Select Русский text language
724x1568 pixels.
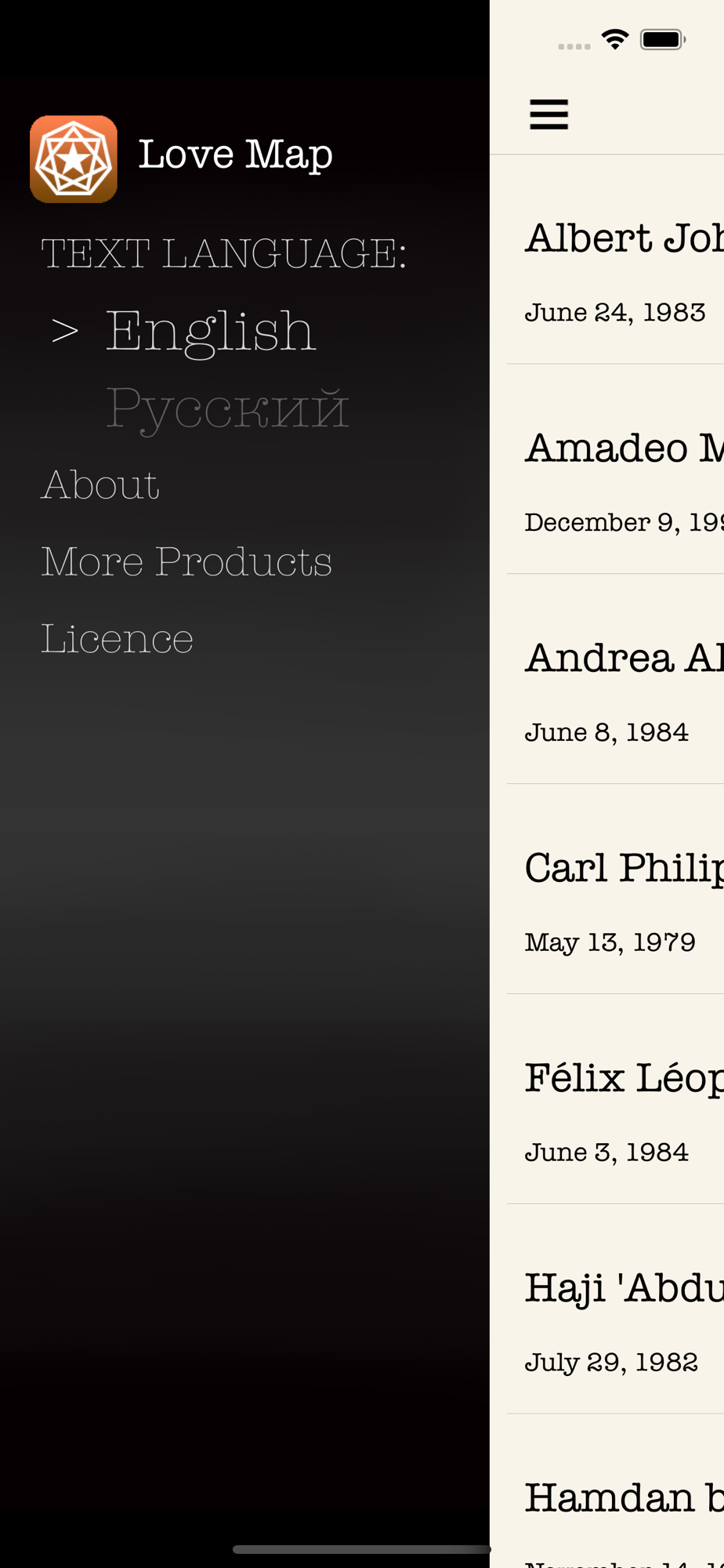(x=227, y=408)
